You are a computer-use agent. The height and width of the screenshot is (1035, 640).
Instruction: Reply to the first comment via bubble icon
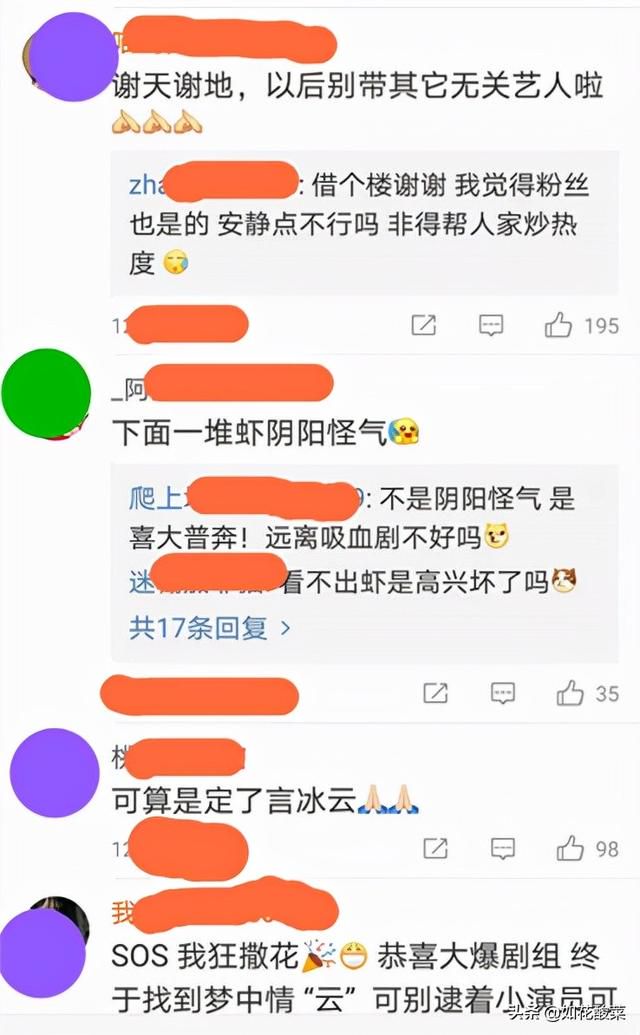pos(491,325)
